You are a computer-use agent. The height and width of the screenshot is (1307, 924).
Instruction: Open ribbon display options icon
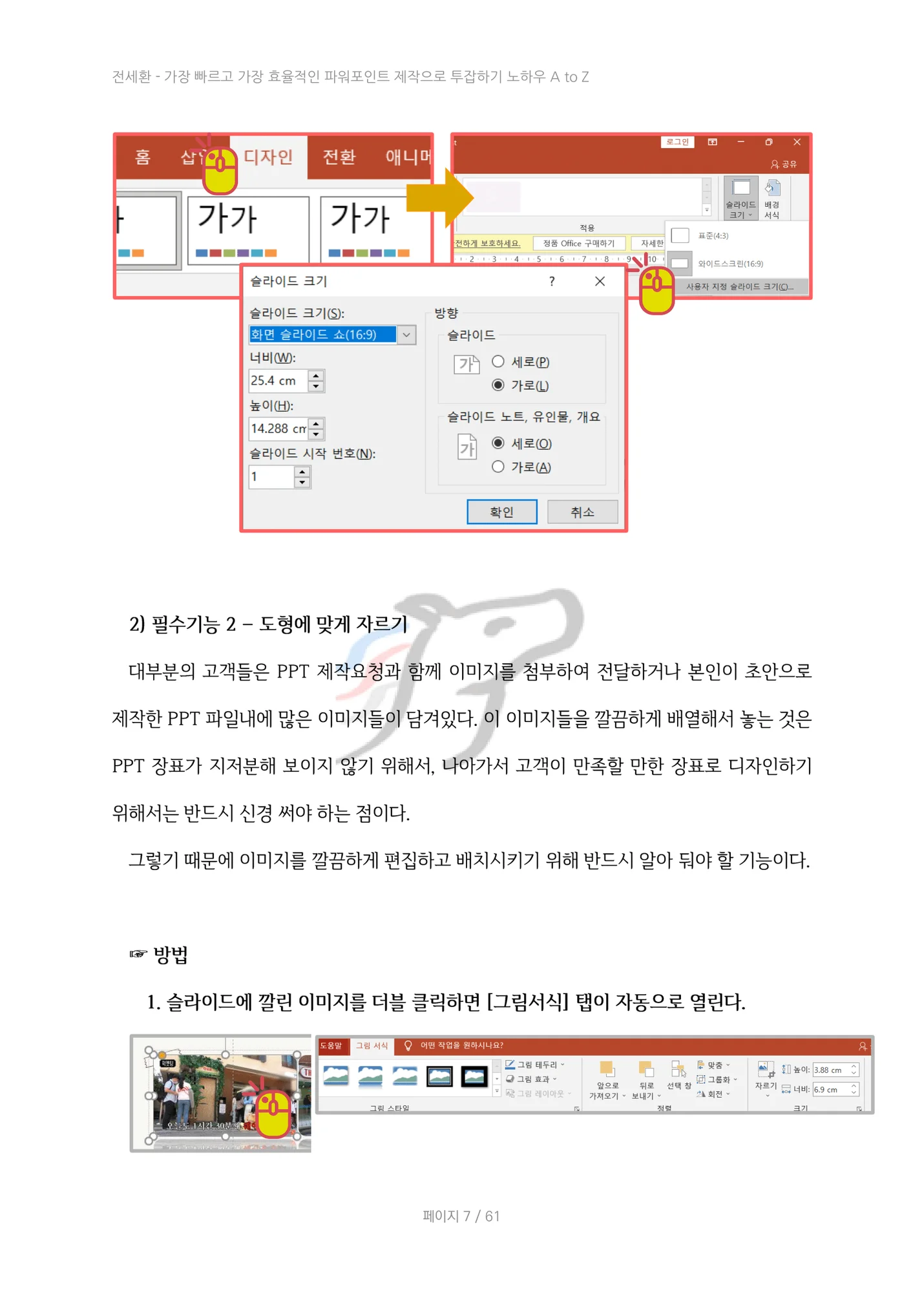click(712, 142)
